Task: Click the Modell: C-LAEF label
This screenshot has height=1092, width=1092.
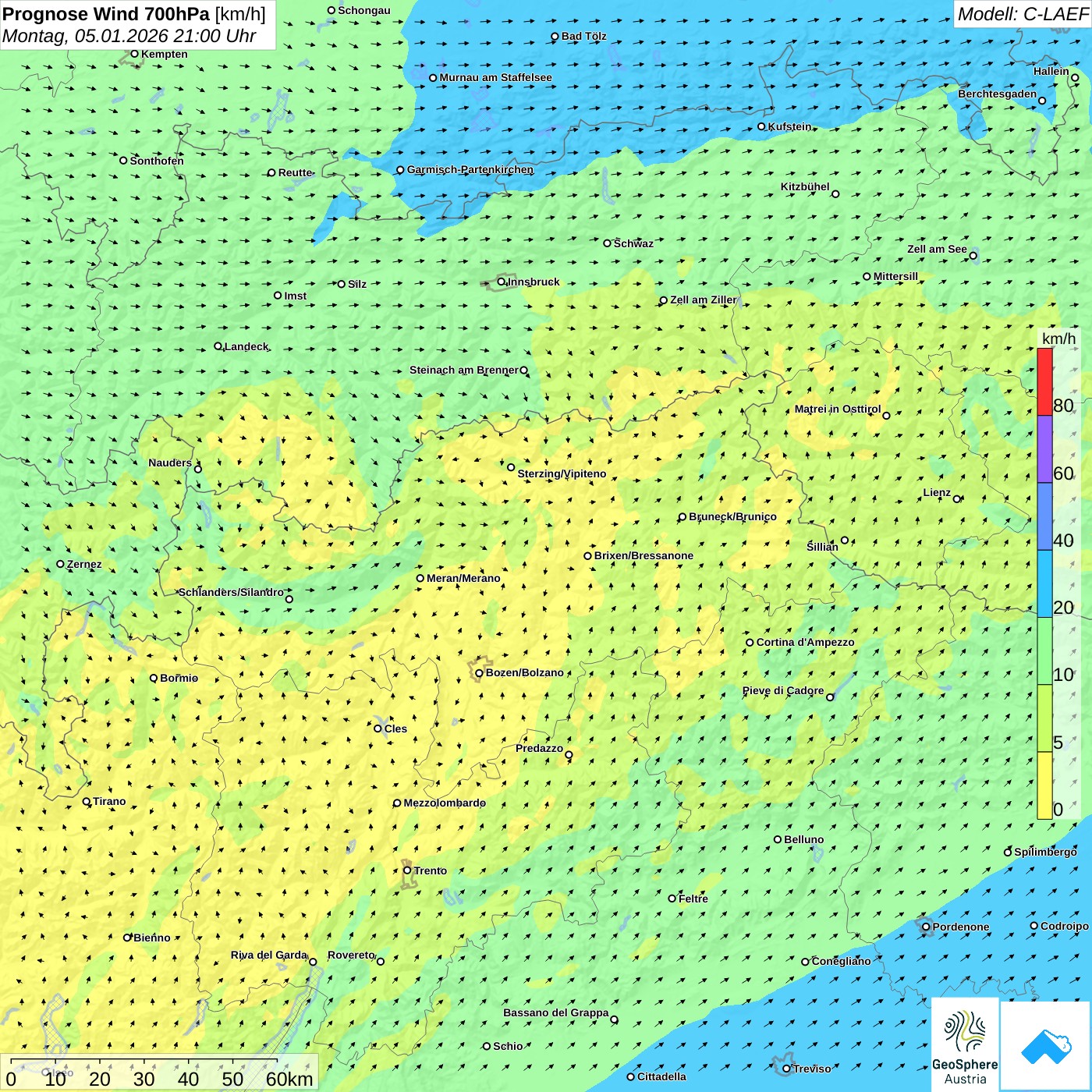Action: (1022, 14)
